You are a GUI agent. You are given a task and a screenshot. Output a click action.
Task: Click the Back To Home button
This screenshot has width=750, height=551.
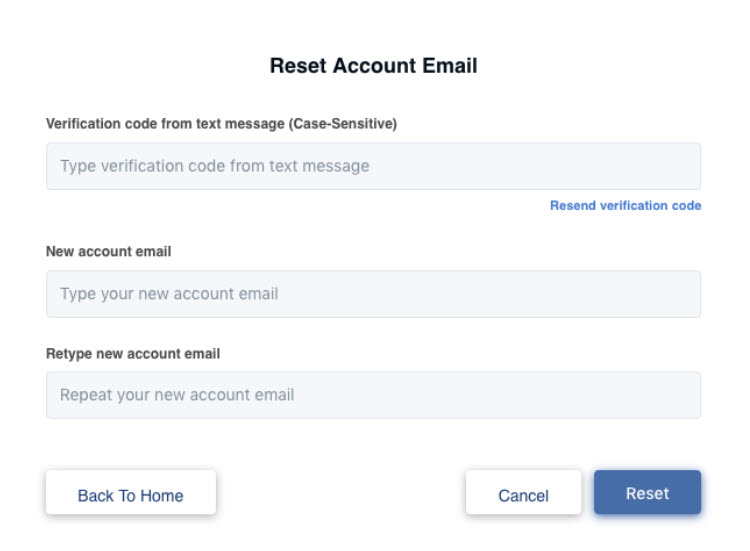pos(131,493)
